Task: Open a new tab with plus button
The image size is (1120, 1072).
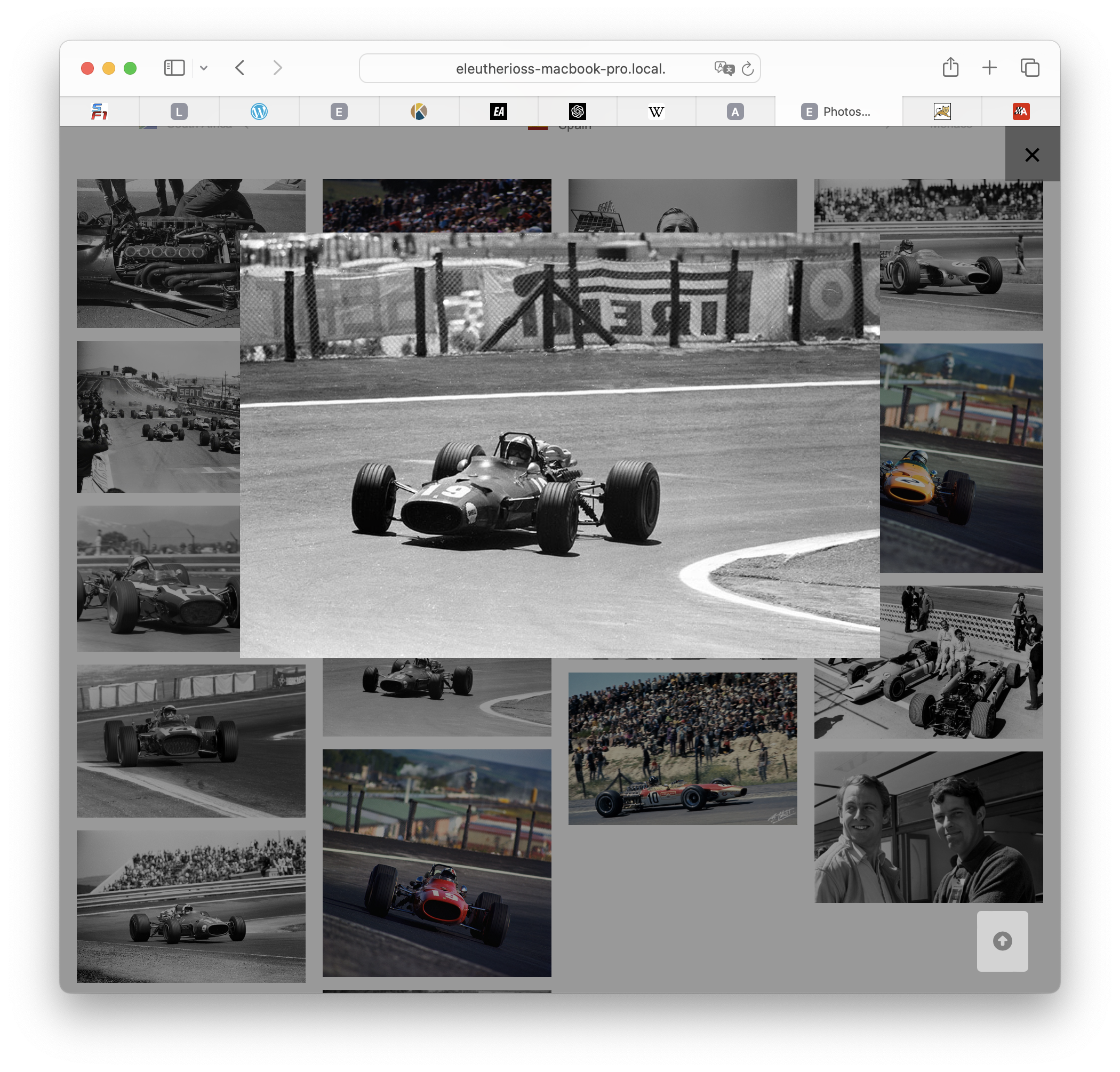Action: (989, 67)
